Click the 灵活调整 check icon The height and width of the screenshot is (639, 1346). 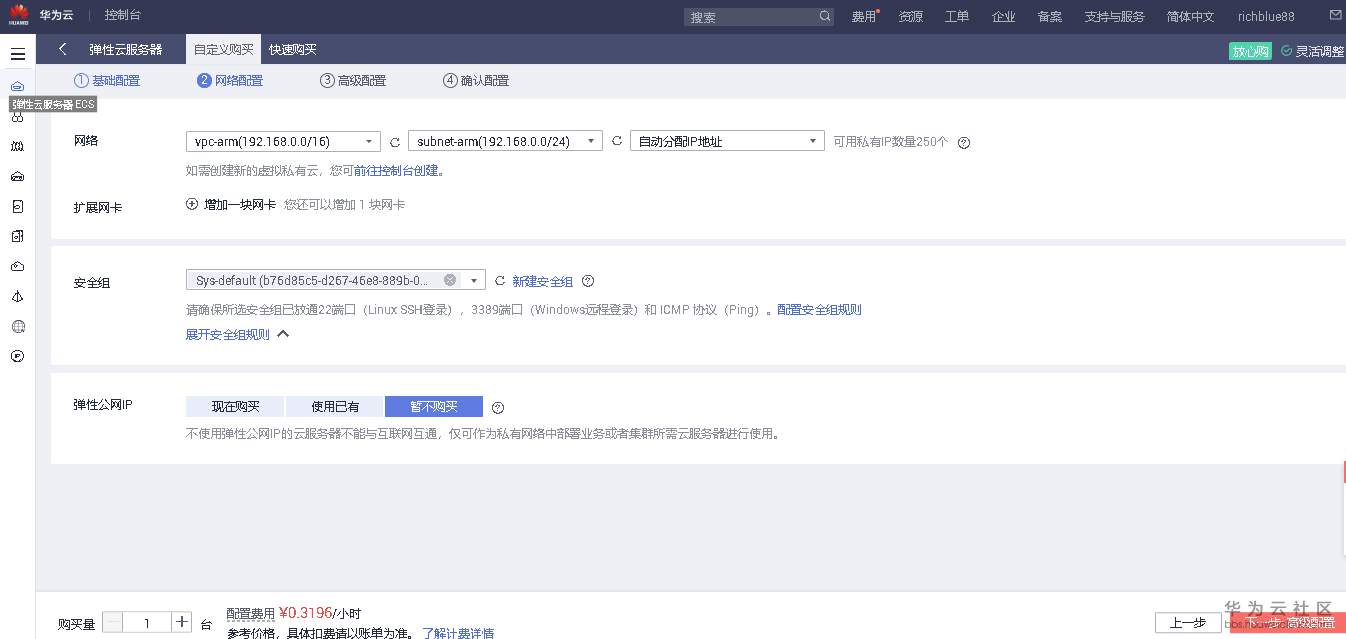[x=1286, y=50]
